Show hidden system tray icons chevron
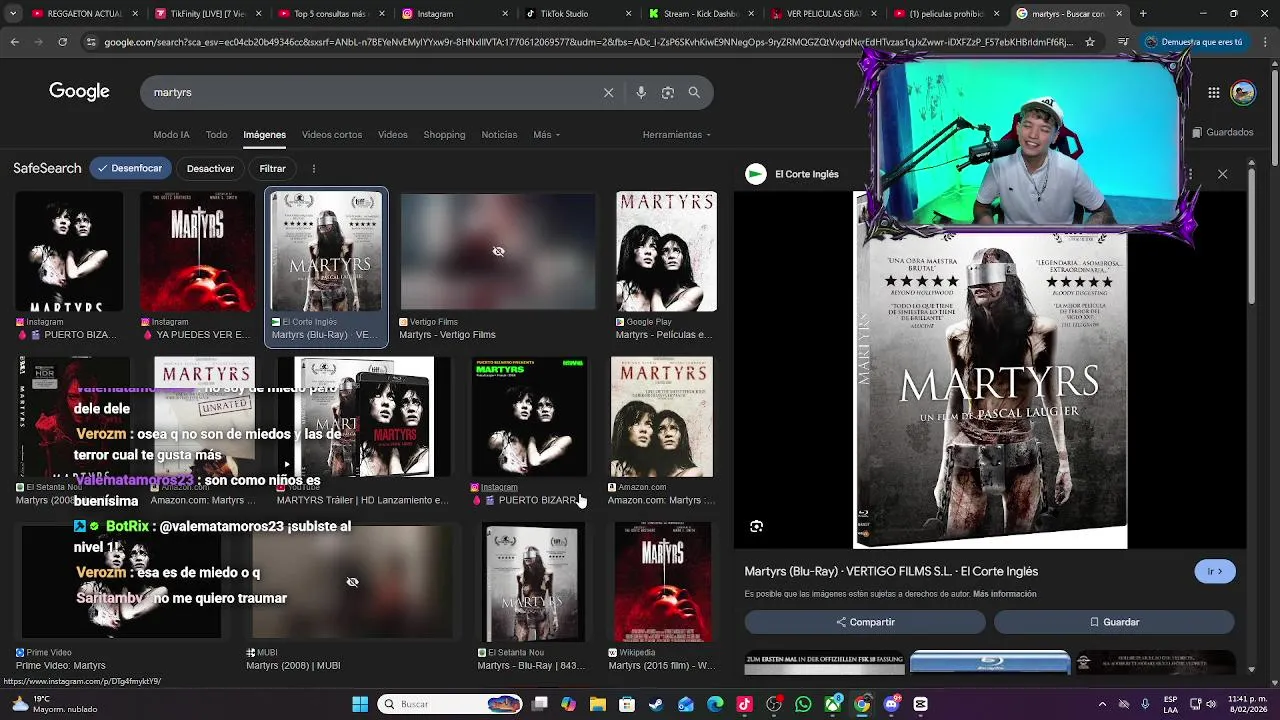Viewport: 1280px width, 720px height. click(1102, 704)
